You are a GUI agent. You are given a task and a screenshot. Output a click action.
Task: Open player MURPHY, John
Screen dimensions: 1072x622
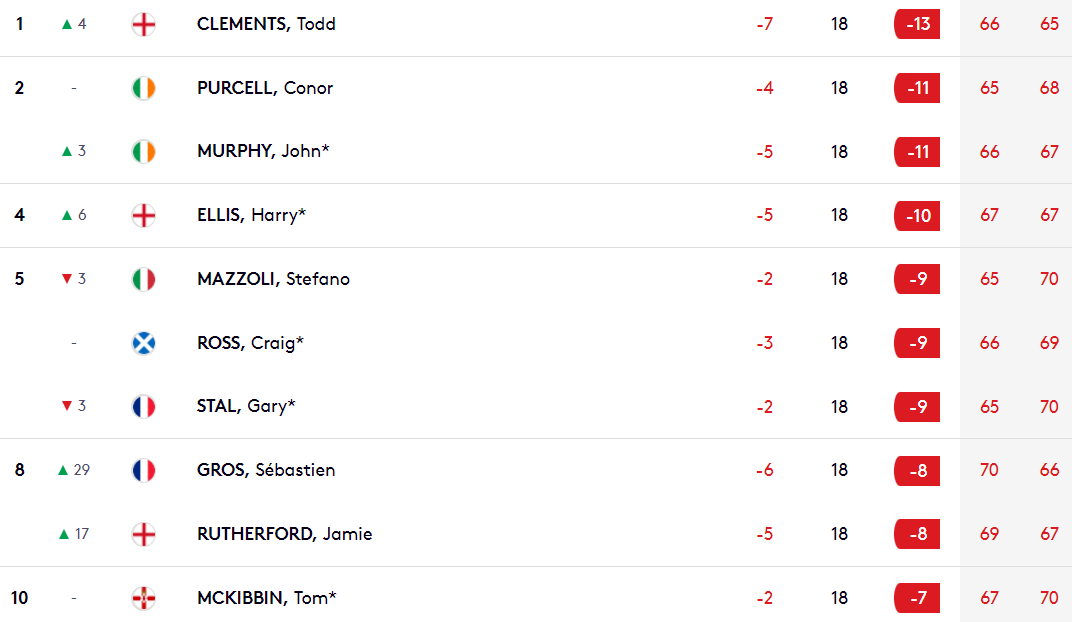[263, 151]
